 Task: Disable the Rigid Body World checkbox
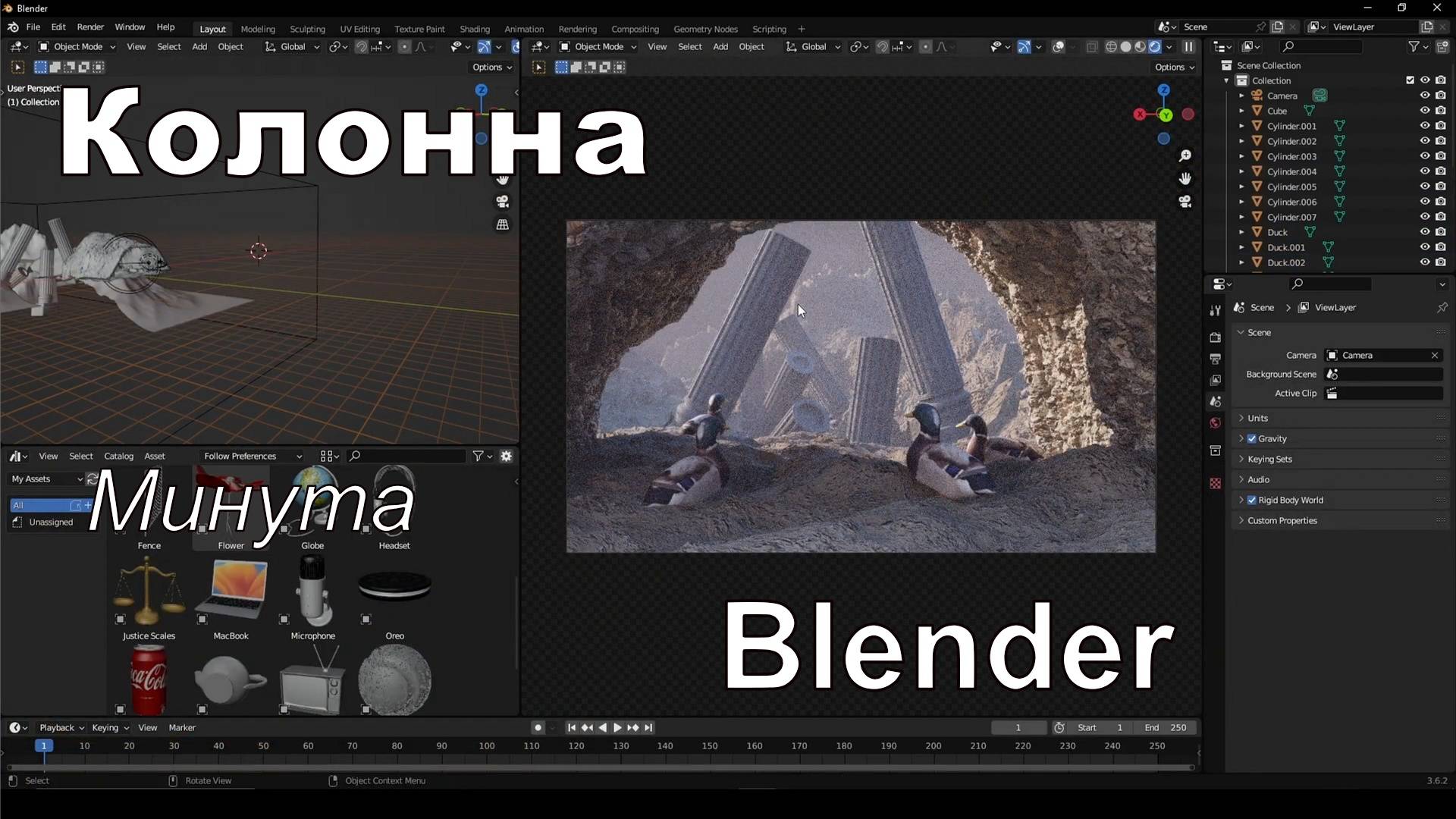tap(1252, 500)
